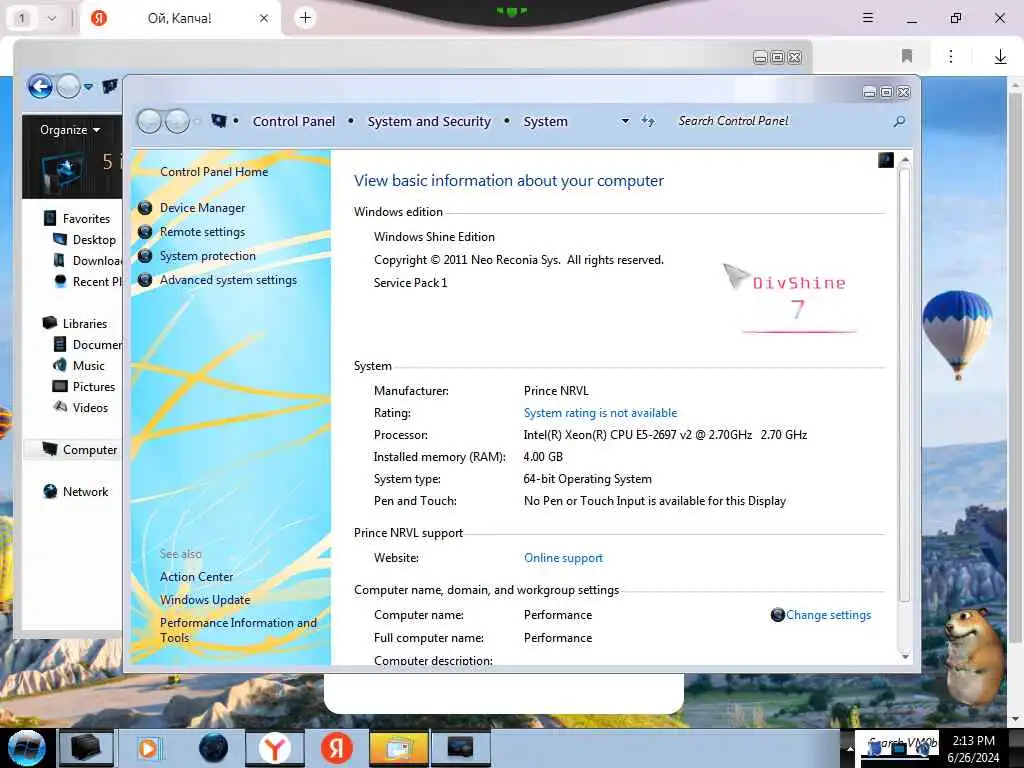Click Control Panel in the breadcrumb
The height and width of the screenshot is (768, 1024).
(294, 121)
